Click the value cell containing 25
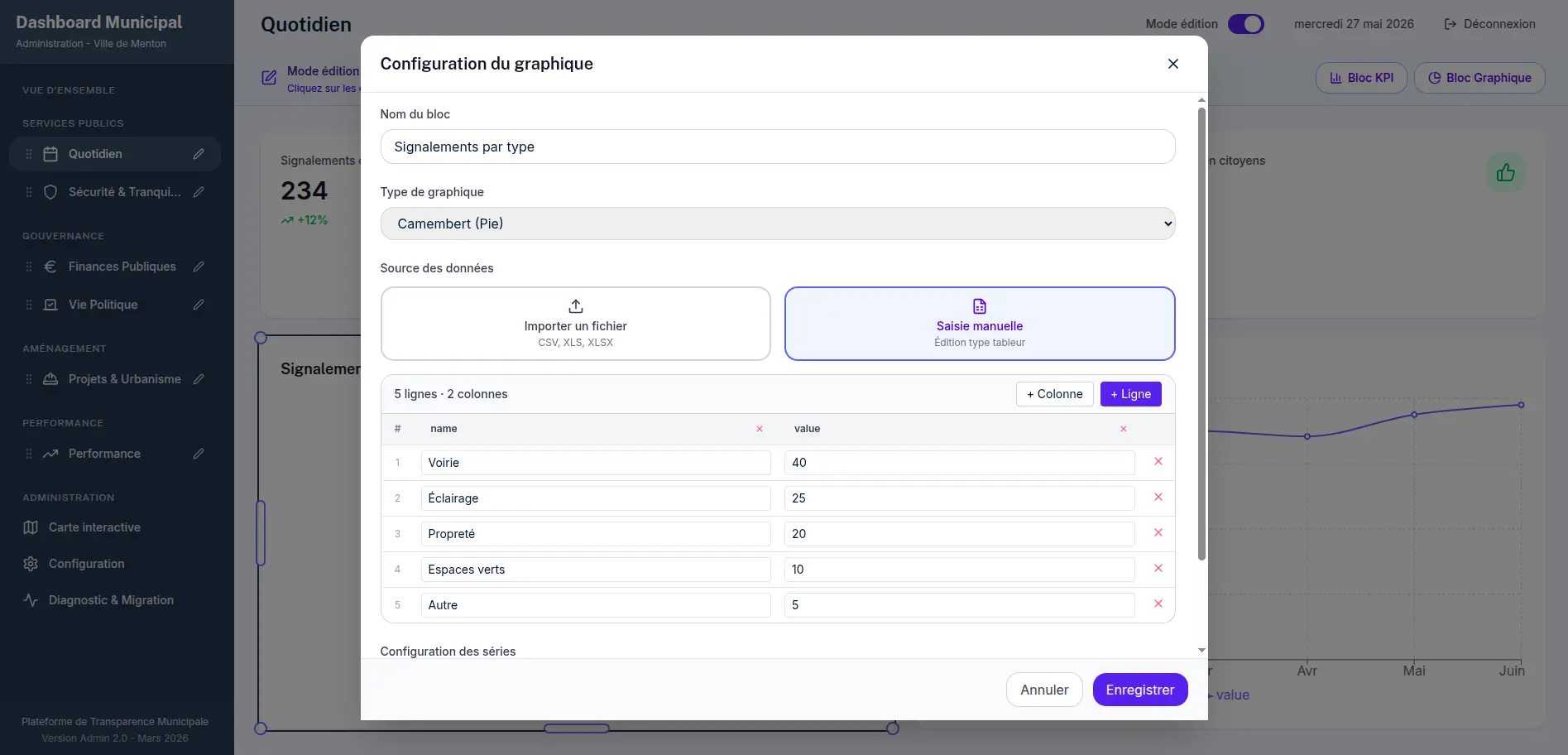The width and height of the screenshot is (1568, 755). 960,498
